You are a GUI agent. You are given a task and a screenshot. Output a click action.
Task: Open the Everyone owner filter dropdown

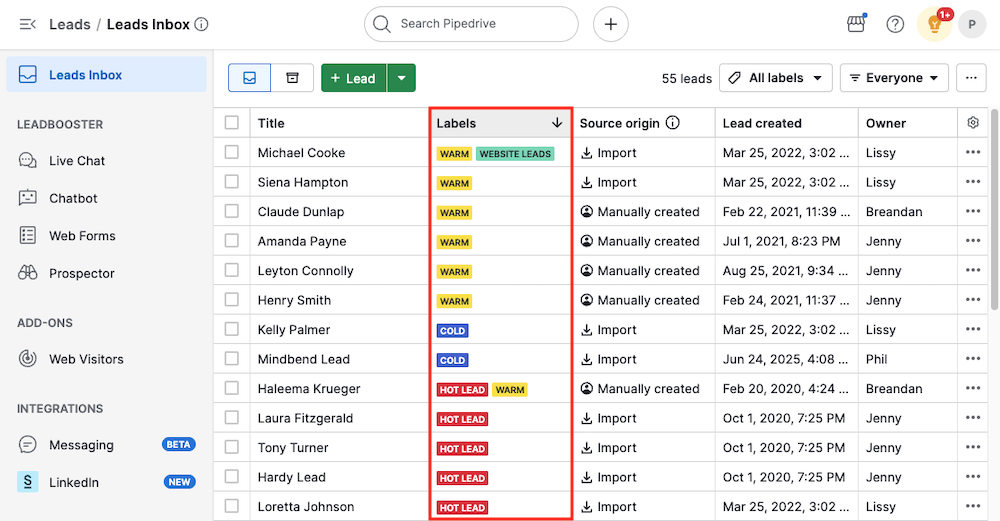(894, 78)
